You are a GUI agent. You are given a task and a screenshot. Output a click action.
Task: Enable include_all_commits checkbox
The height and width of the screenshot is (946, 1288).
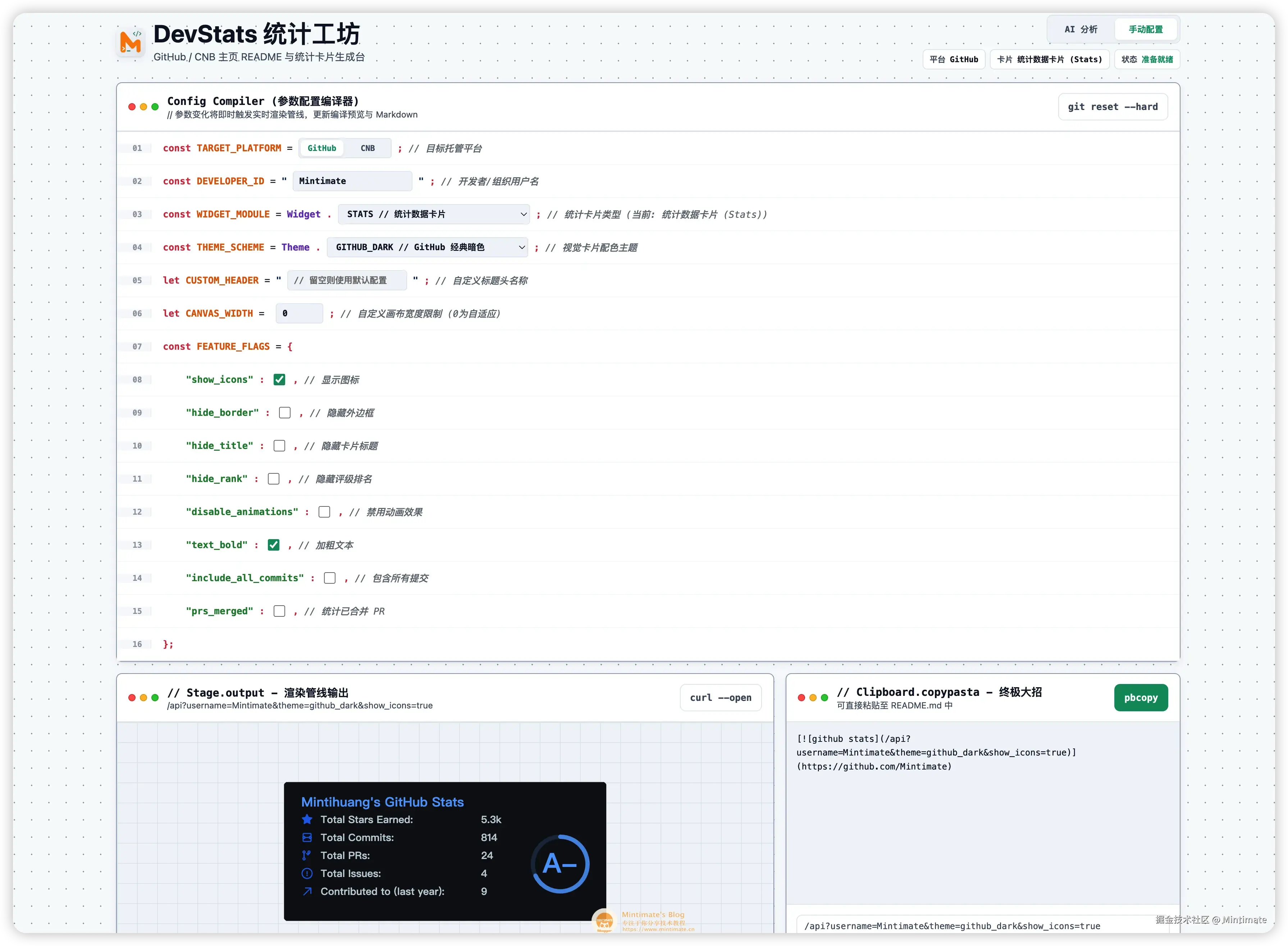[x=330, y=578]
